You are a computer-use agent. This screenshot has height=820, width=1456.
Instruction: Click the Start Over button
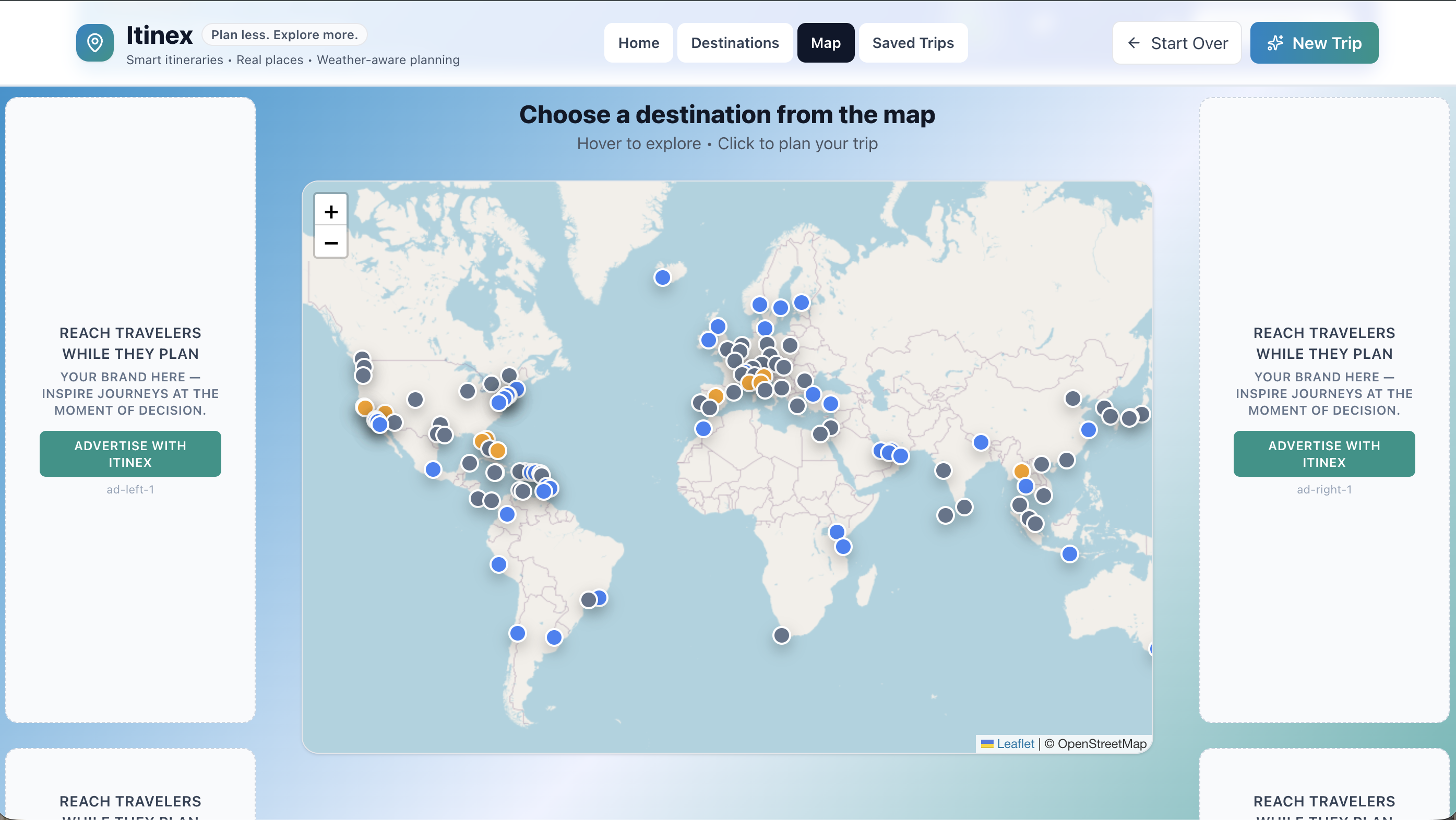(1177, 43)
